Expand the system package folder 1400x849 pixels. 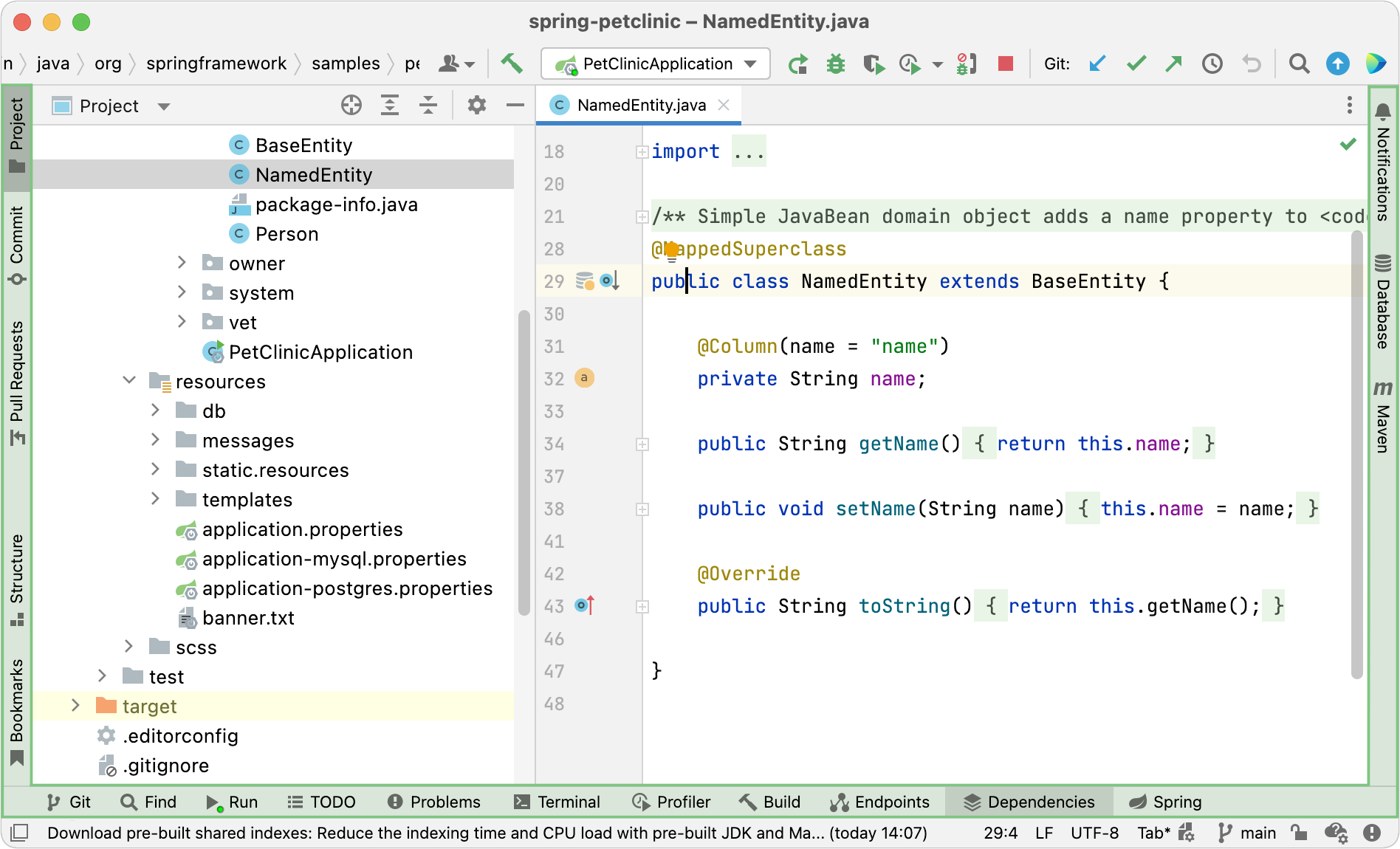point(182,292)
